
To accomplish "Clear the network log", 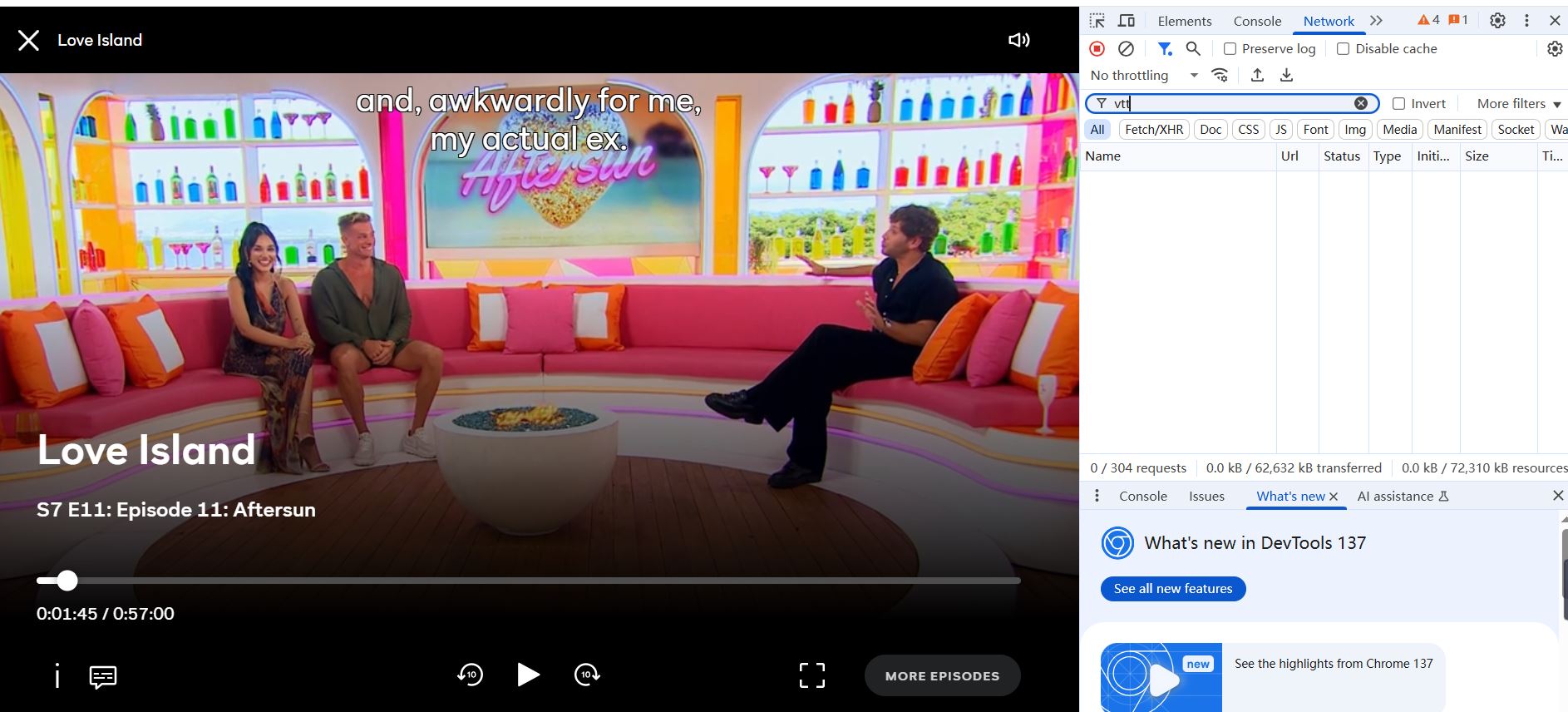I will point(1126,49).
